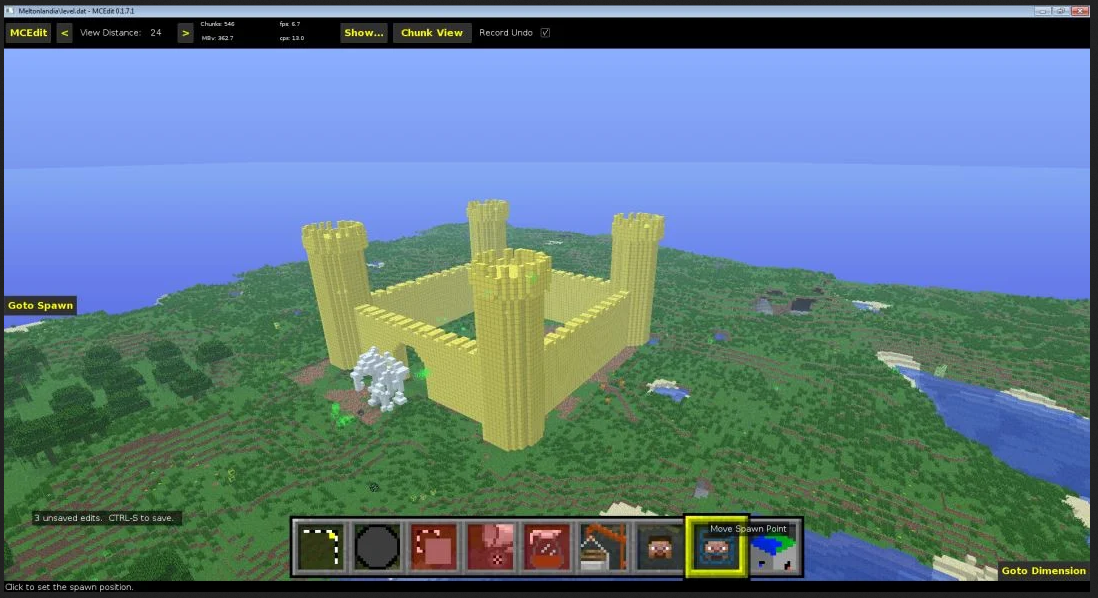Click the "View Distance:" label

click(111, 33)
